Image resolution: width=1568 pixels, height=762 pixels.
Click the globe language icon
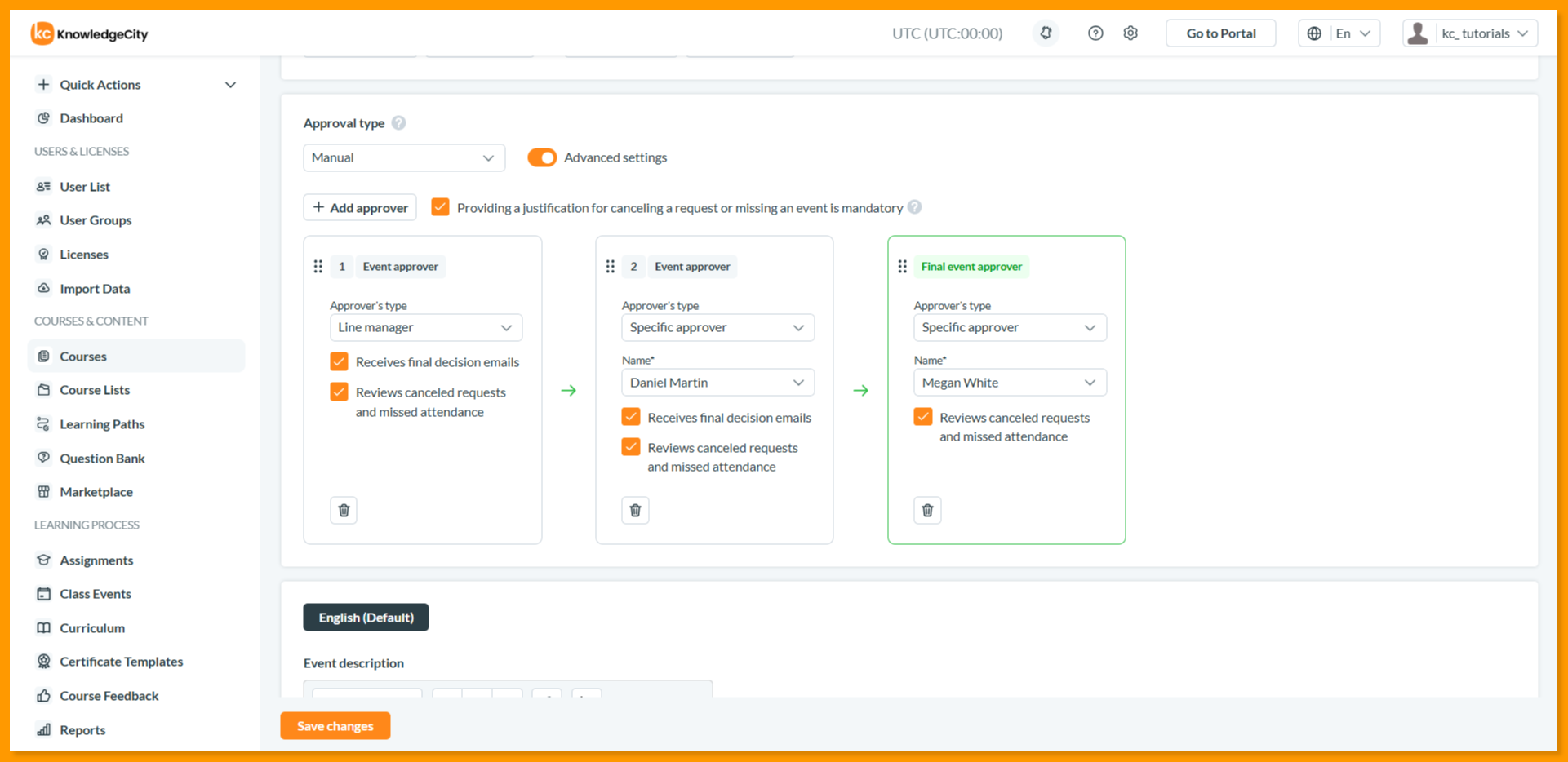point(1314,33)
